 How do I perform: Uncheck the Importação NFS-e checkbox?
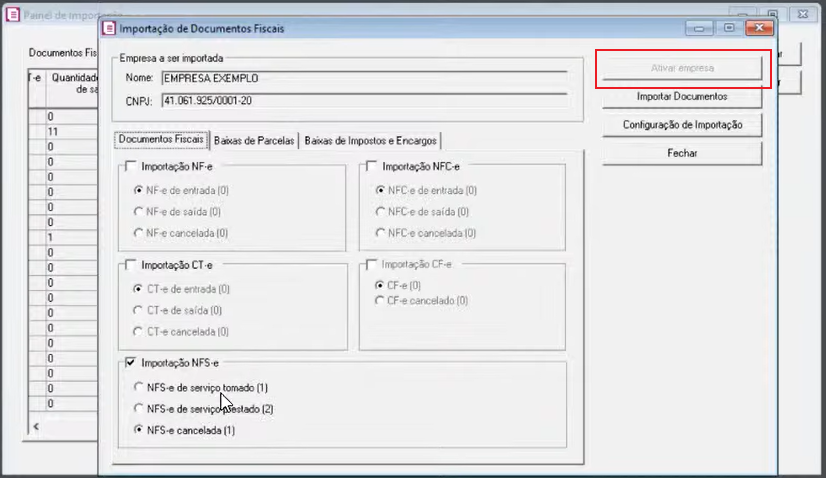132,363
